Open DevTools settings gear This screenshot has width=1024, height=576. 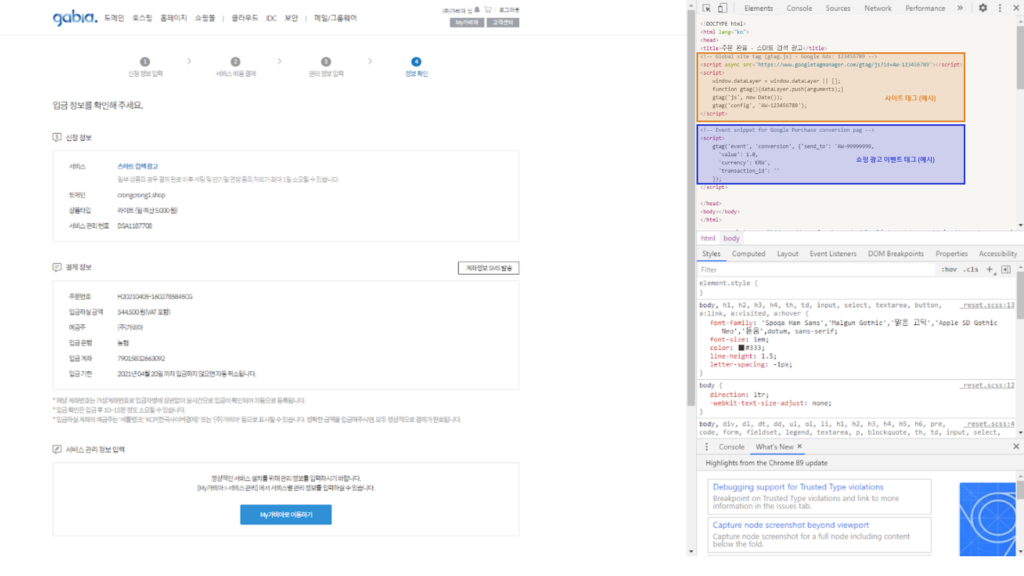983,8
